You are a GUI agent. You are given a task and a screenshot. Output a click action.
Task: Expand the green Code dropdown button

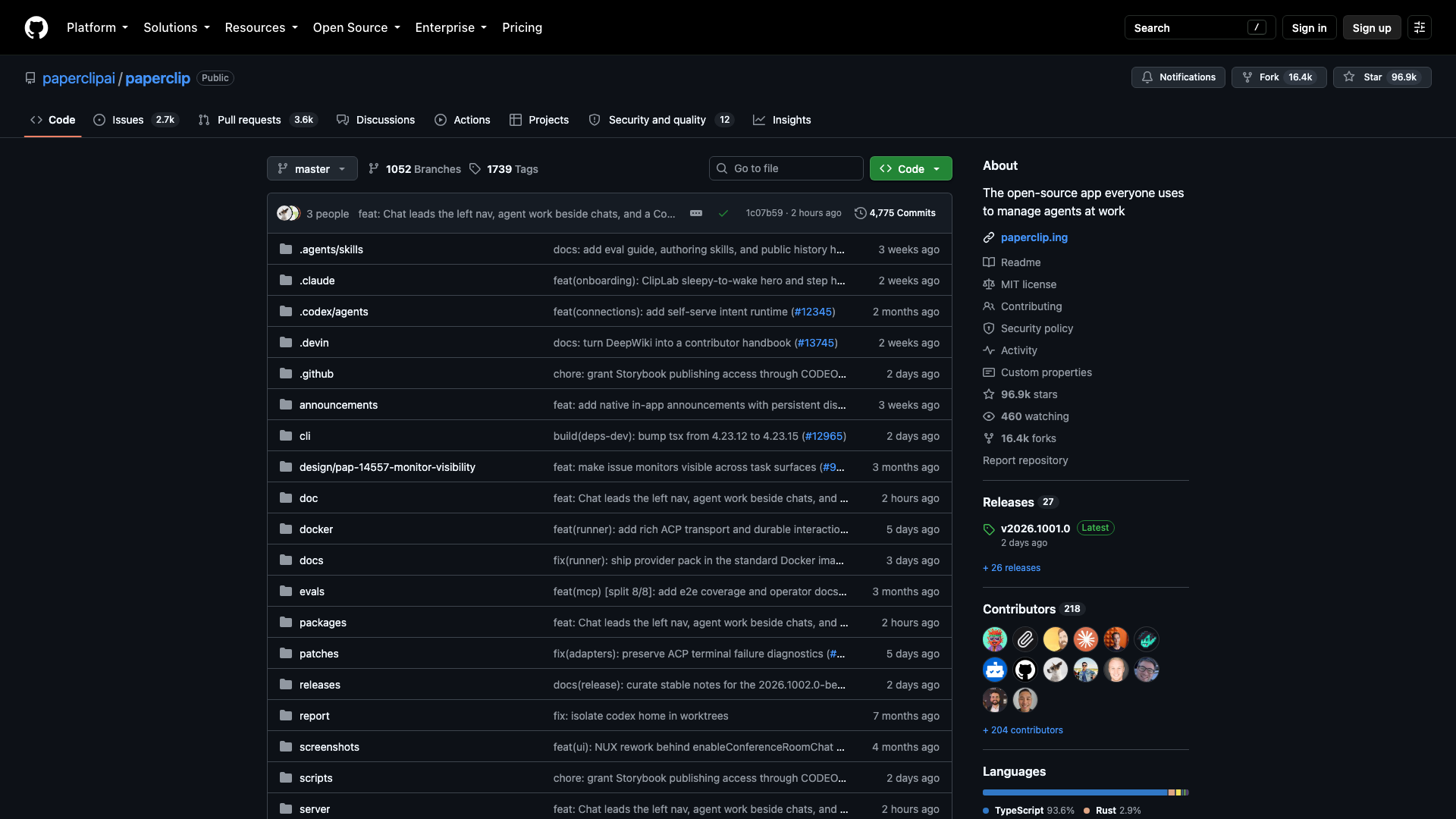[911, 168]
